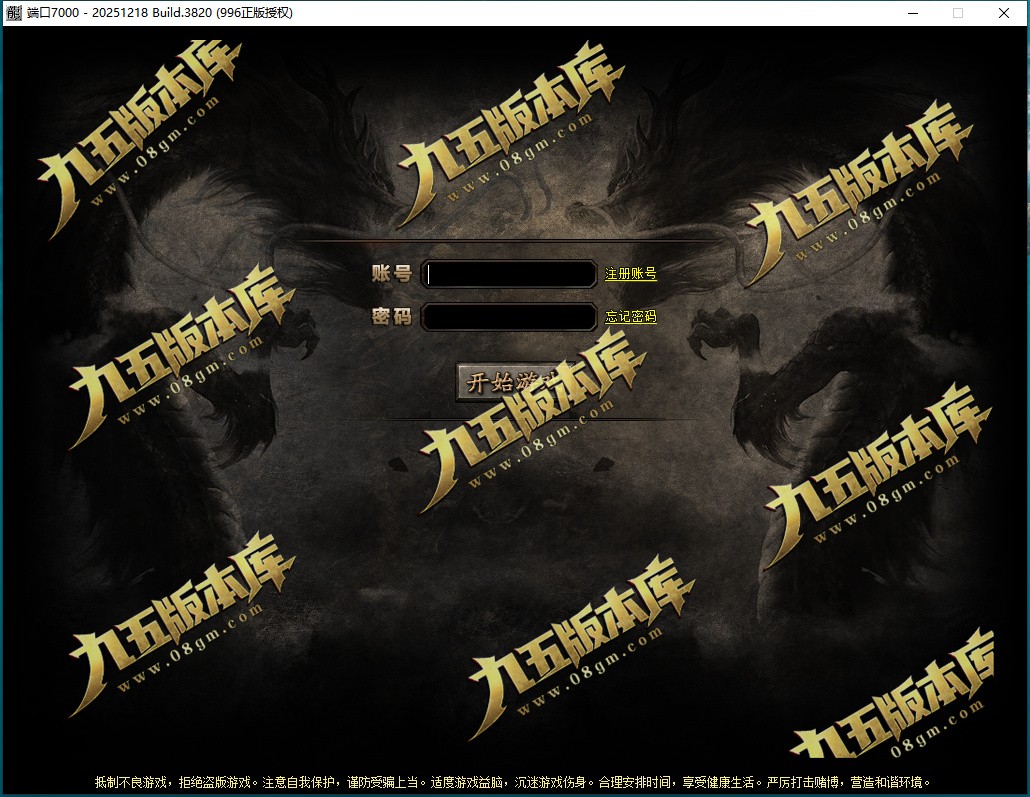Click the health notice text at bottom
1030x797 pixels.
pyautogui.click(x=512, y=782)
